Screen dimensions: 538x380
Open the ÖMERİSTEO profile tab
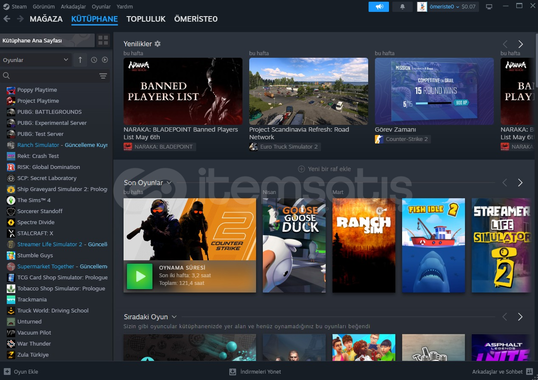[196, 19]
